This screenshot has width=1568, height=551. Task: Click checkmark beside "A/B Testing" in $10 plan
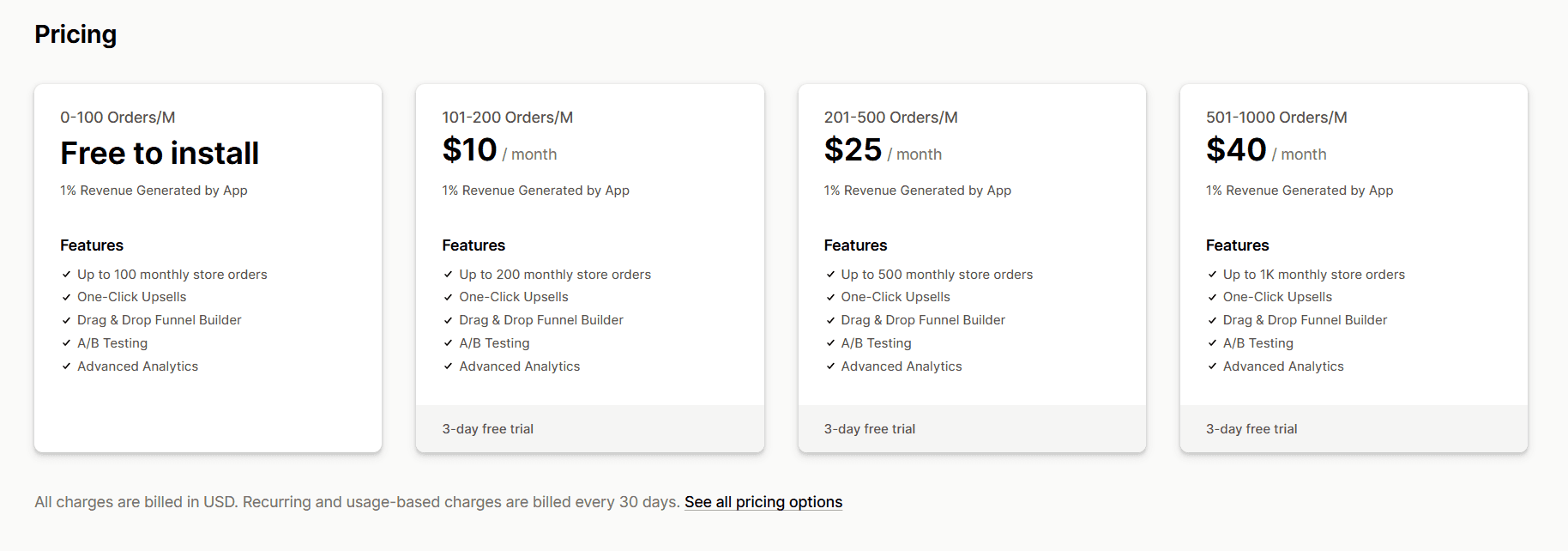click(448, 342)
